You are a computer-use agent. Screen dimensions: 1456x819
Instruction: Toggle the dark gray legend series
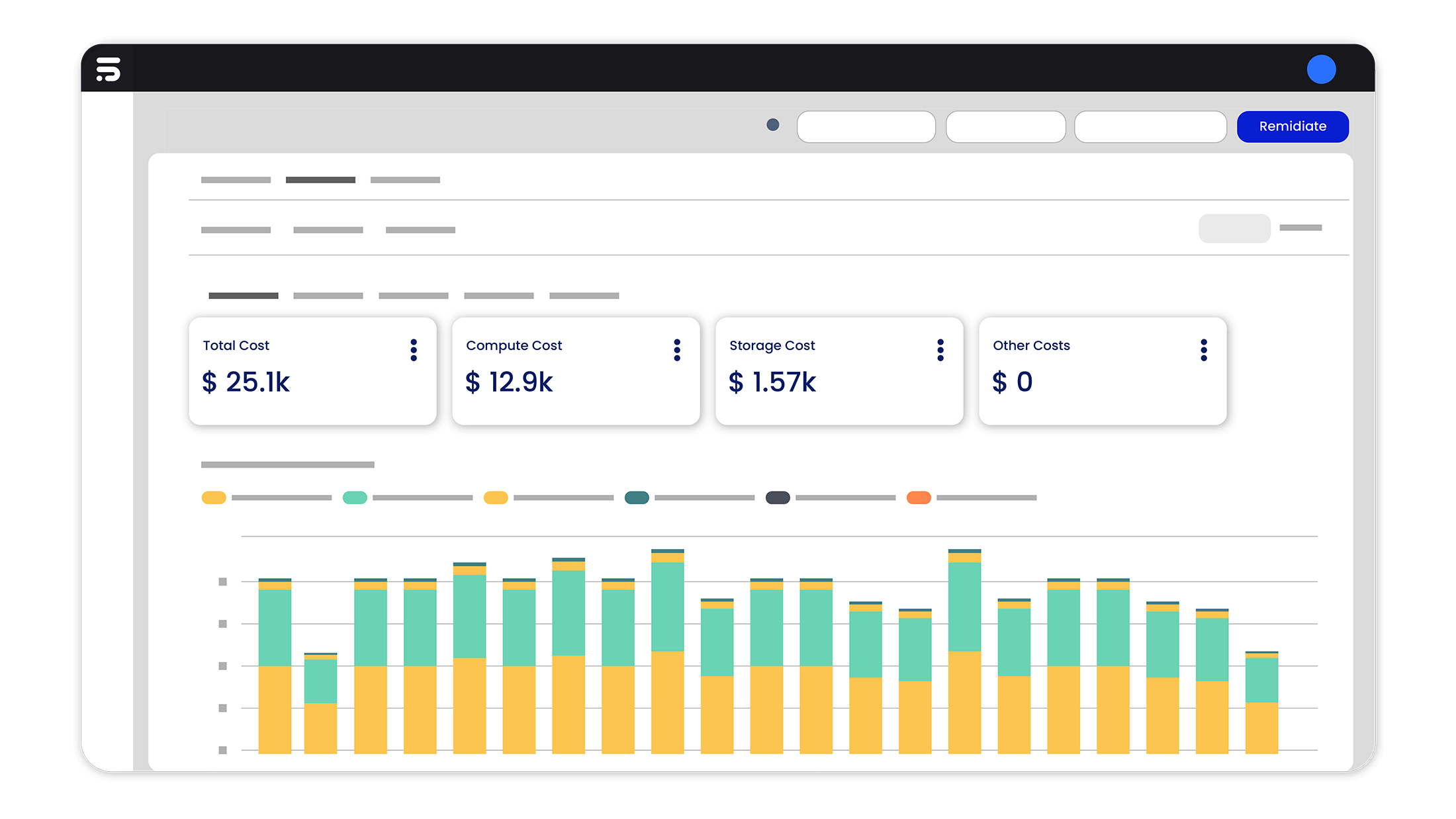(x=778, y=497)
